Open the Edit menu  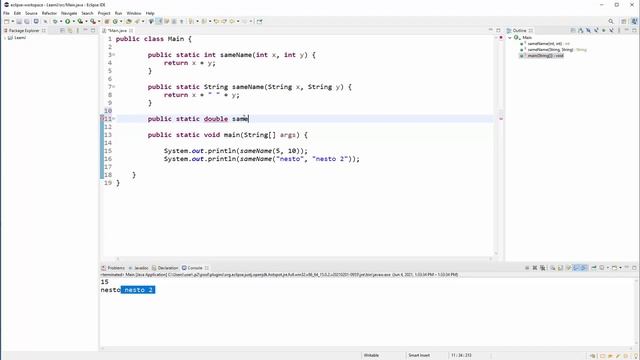[x=17, y=13]
